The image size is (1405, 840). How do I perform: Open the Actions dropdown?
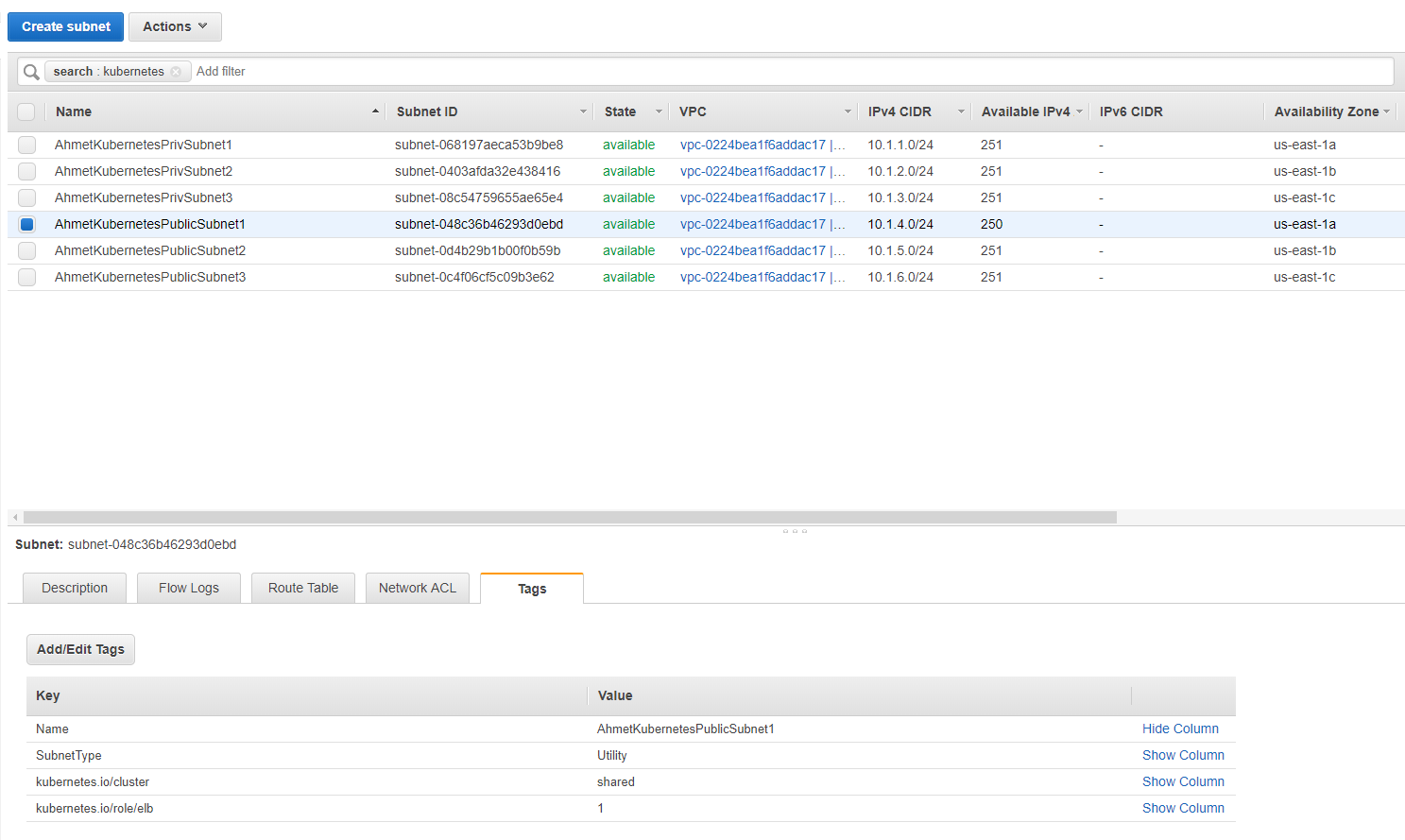pyautogui.click(x=175, y=26)
